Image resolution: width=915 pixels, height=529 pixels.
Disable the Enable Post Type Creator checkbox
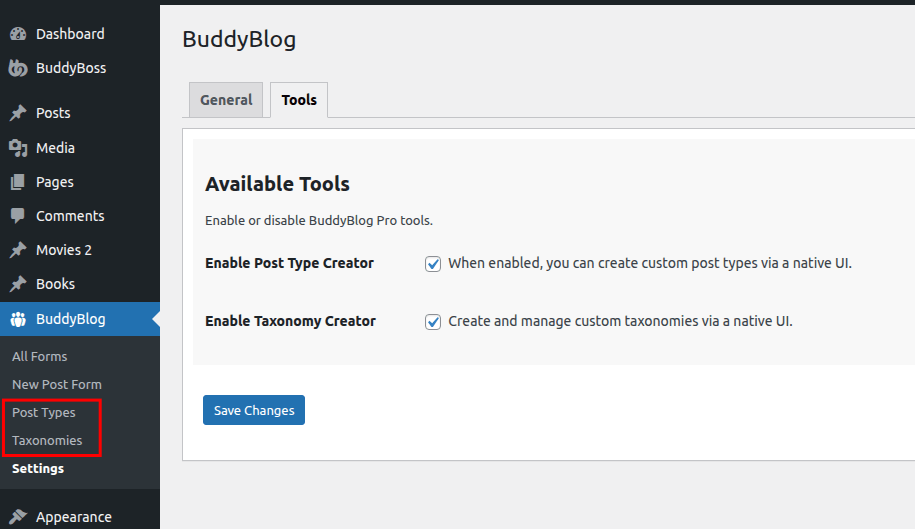[x=433, y=264]
